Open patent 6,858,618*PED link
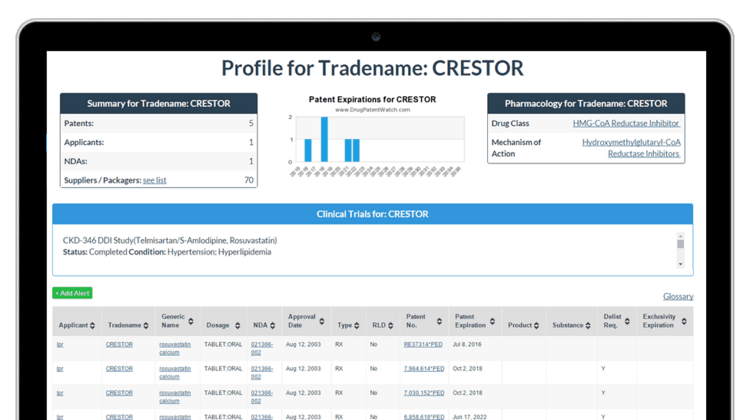 424,417
